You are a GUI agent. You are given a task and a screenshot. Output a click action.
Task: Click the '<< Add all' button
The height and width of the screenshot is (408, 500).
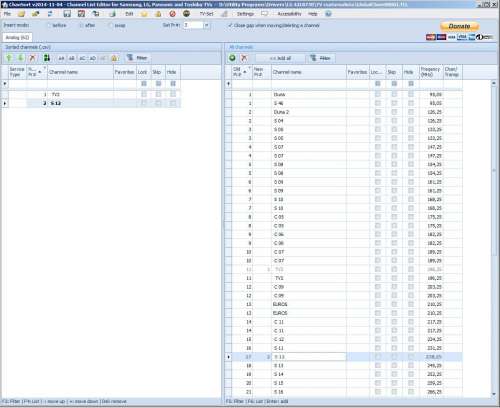(x=280, y=58)
